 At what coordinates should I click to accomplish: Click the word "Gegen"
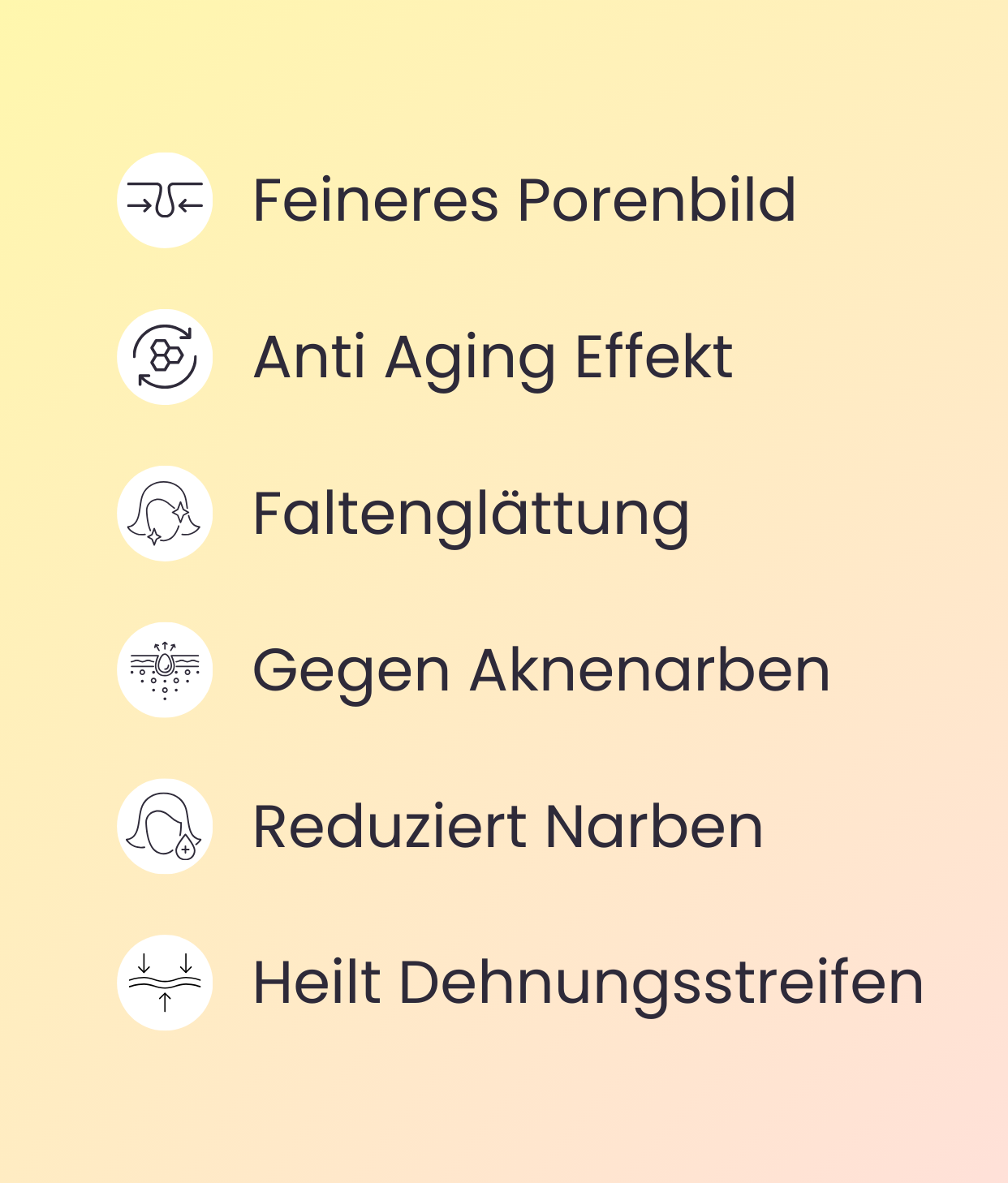coord(351,672)
